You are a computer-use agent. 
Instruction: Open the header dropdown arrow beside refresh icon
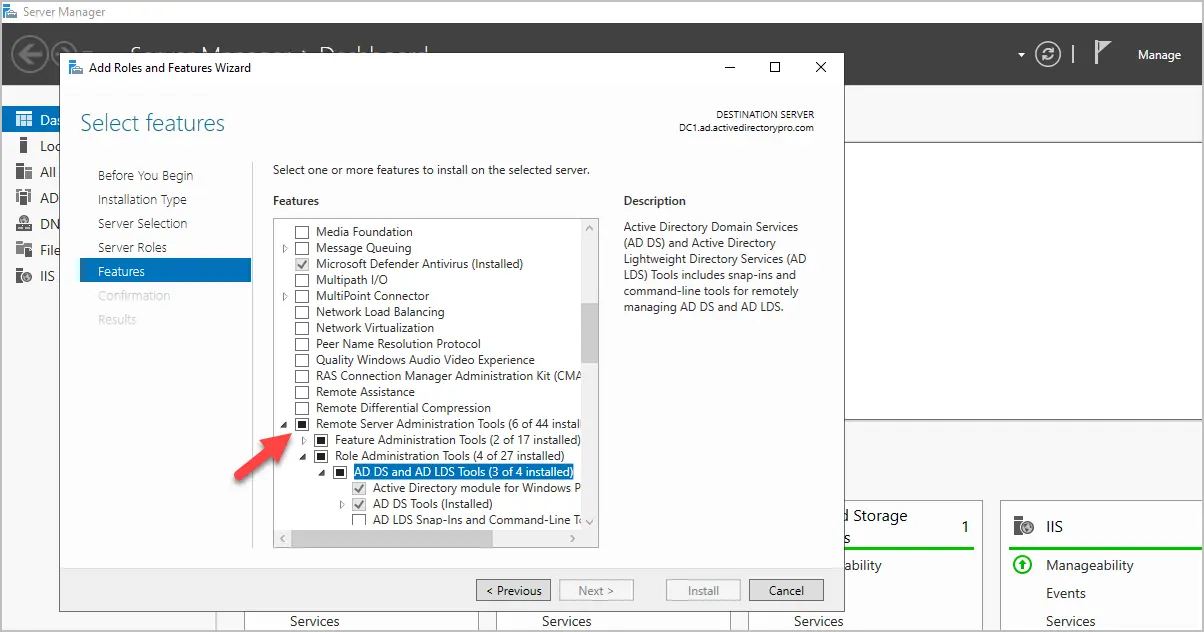1022,55
